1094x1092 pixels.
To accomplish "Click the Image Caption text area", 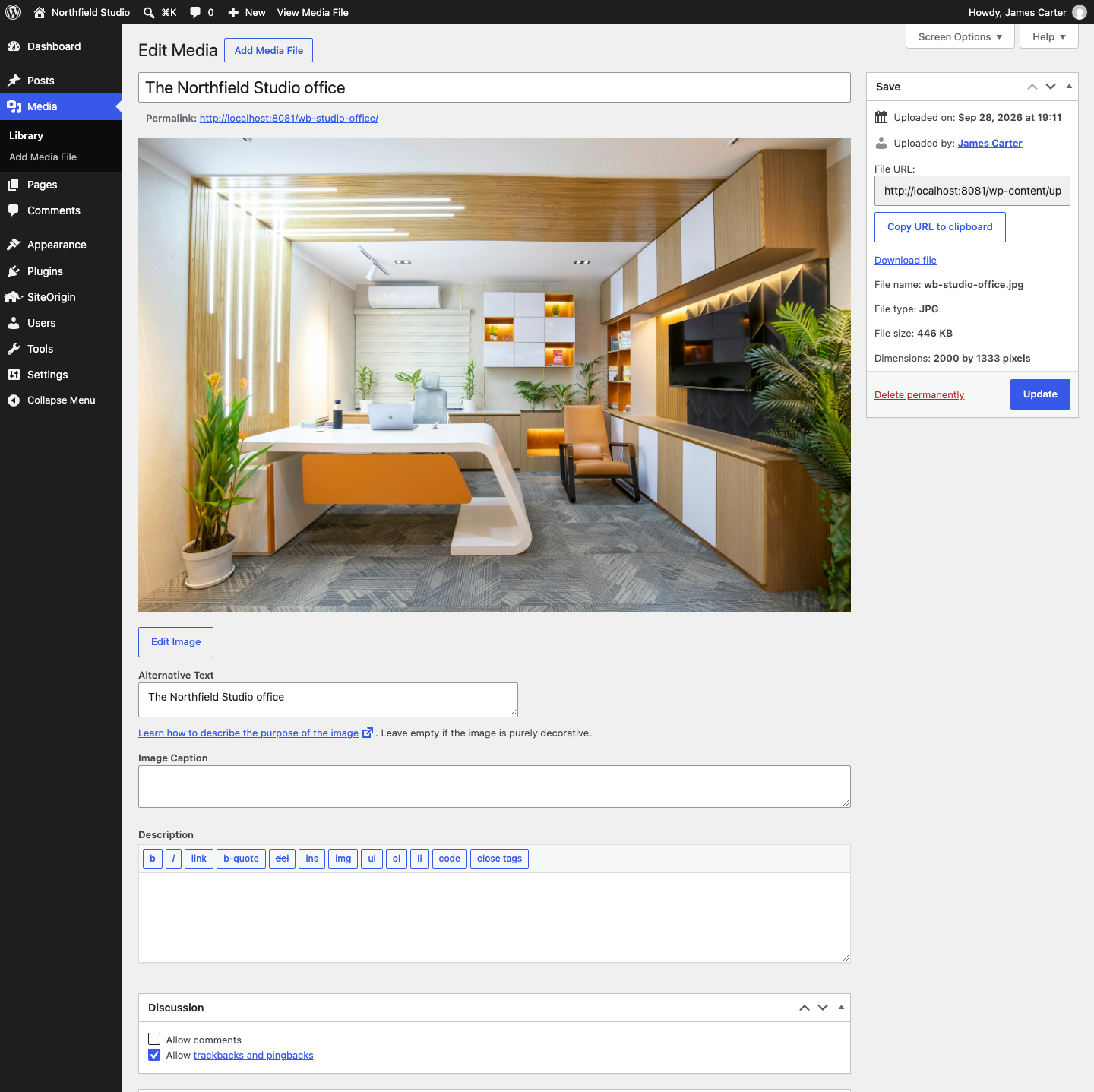I will (x=495, y=787).
